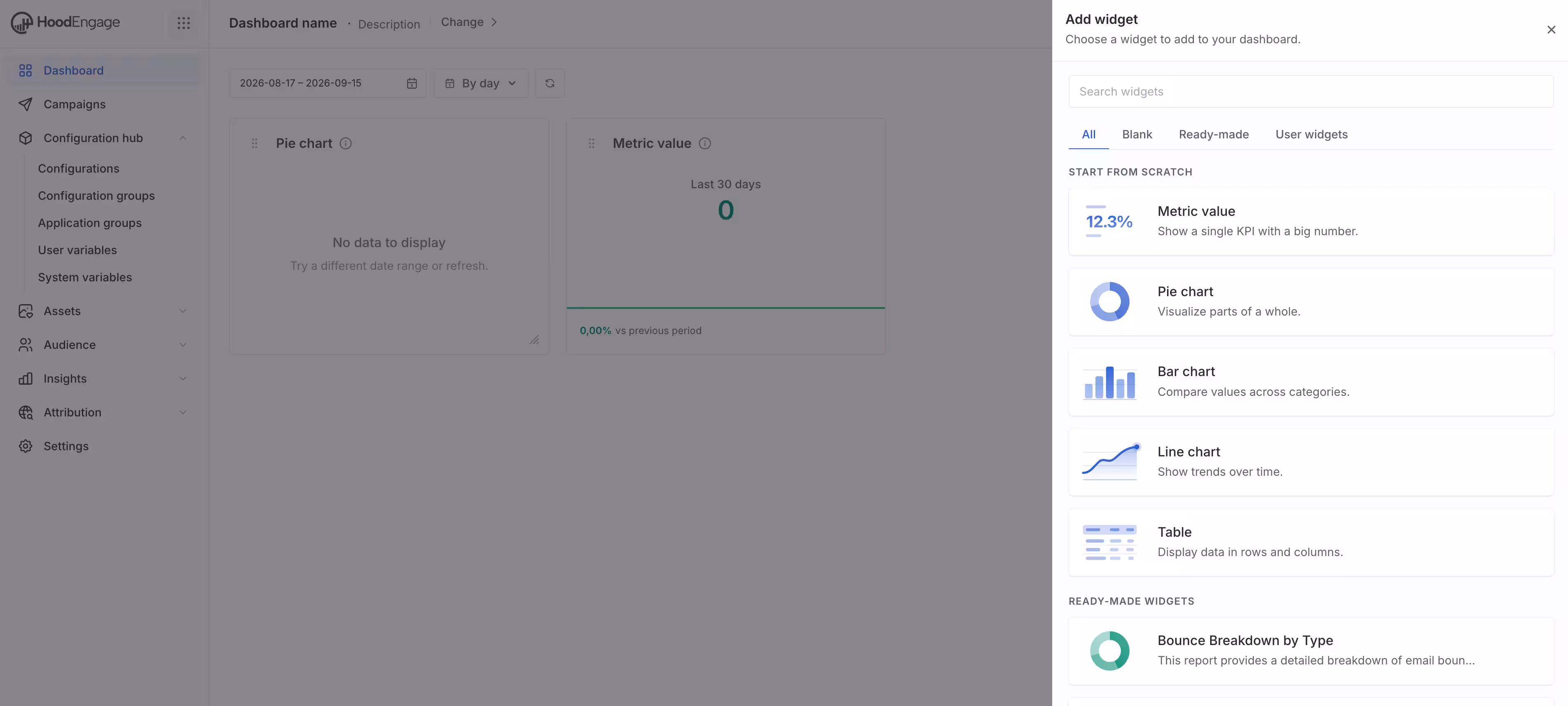Click the date range 2026-08-17 – 2026-09-15 field
This screenshot has width=1568, height=706.
pos(328,83)
